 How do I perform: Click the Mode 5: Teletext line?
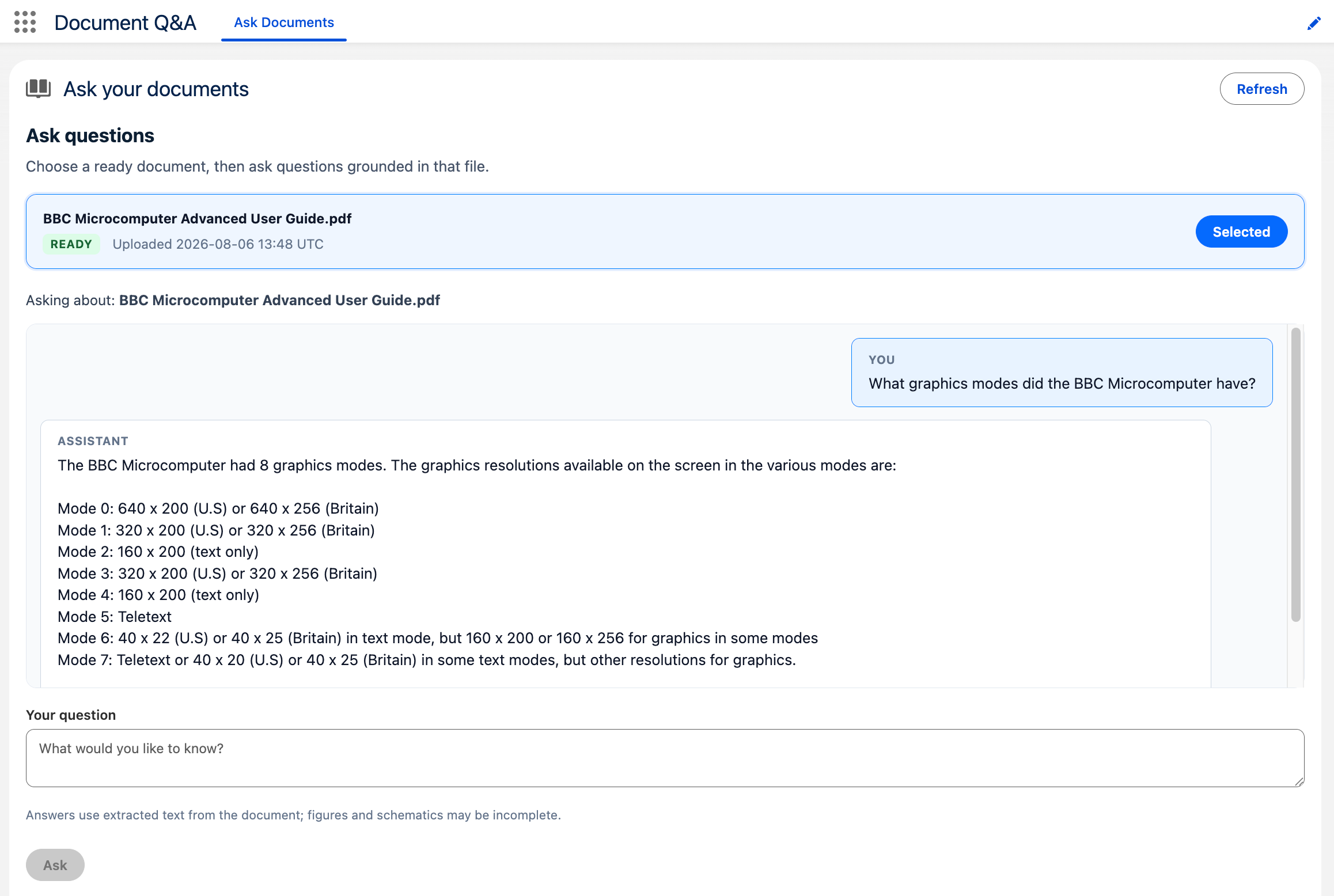coord(115,617)
